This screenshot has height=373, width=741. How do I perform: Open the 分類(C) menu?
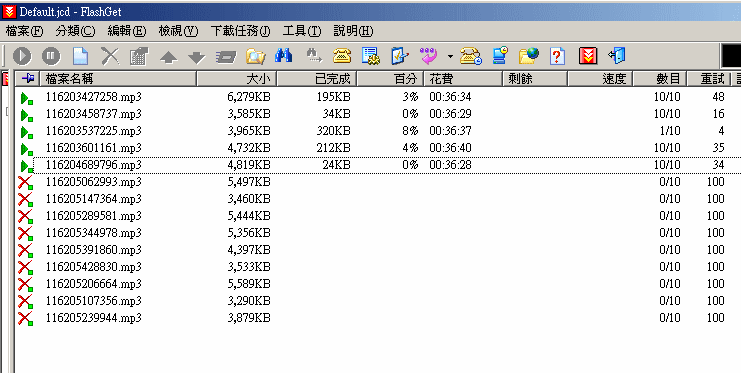pos(75,31)
